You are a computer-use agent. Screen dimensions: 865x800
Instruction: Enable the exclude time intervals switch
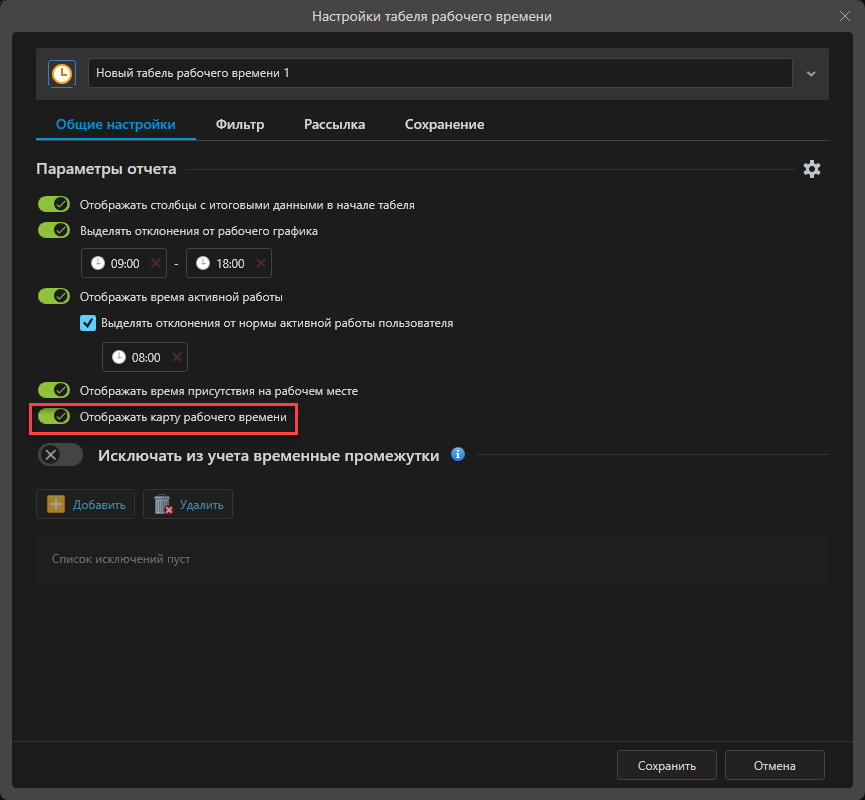pyautogui.click(x=60, y=455)
